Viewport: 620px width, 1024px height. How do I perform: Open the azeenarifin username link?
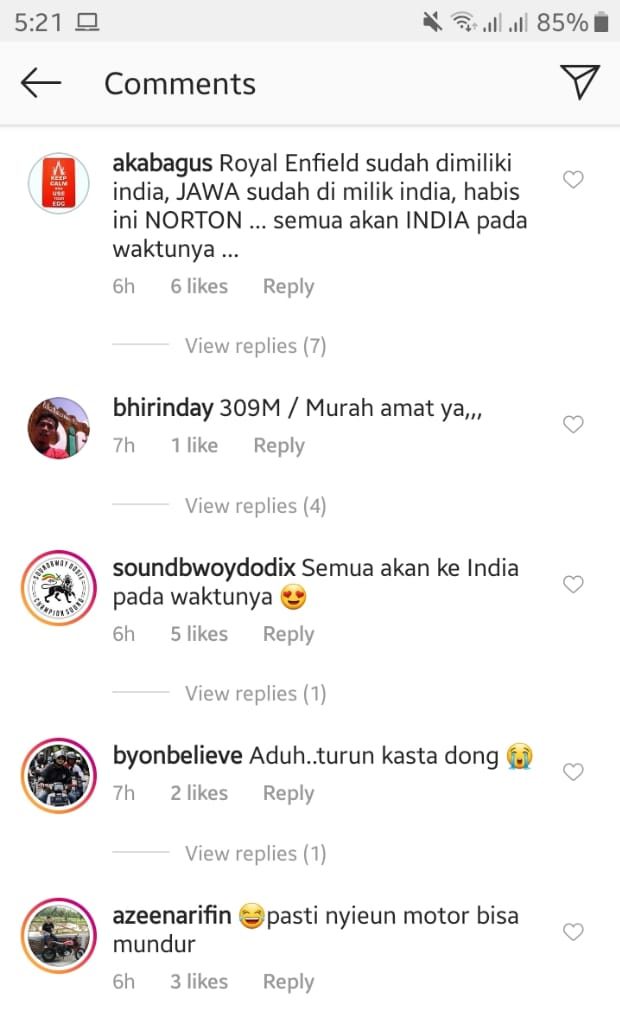pyautogui.click(x=172, y=916)
